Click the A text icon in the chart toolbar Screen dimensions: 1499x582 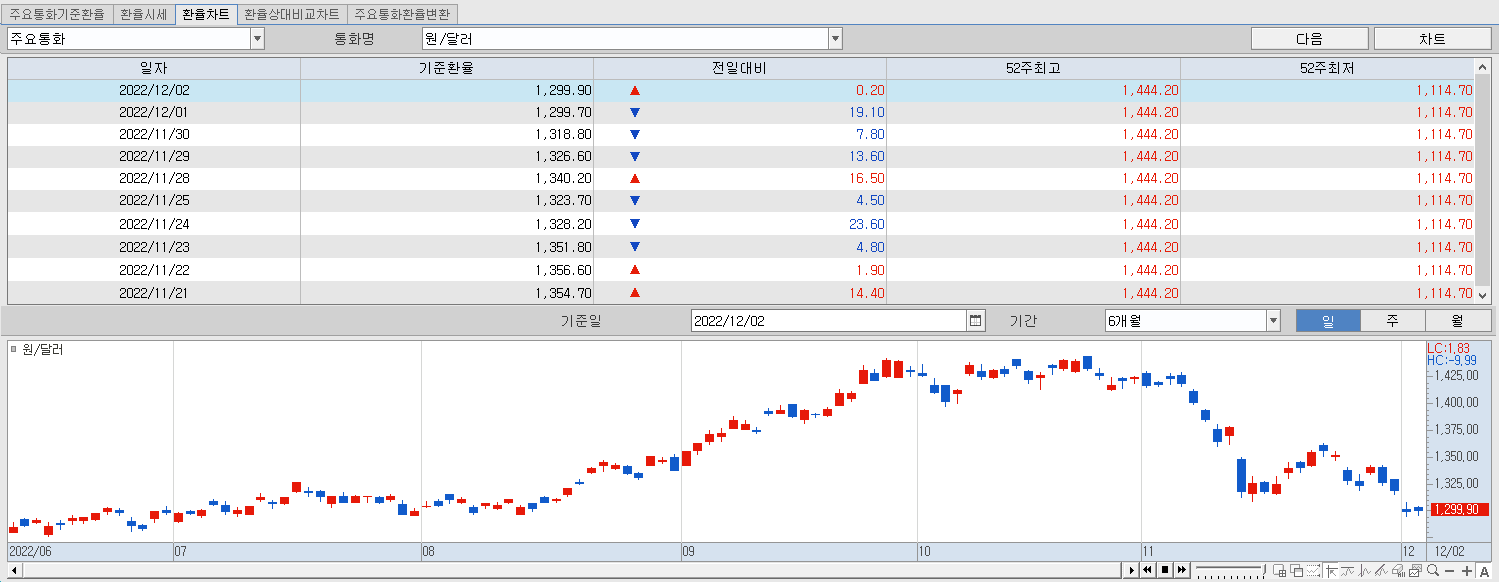[1484, 571]
